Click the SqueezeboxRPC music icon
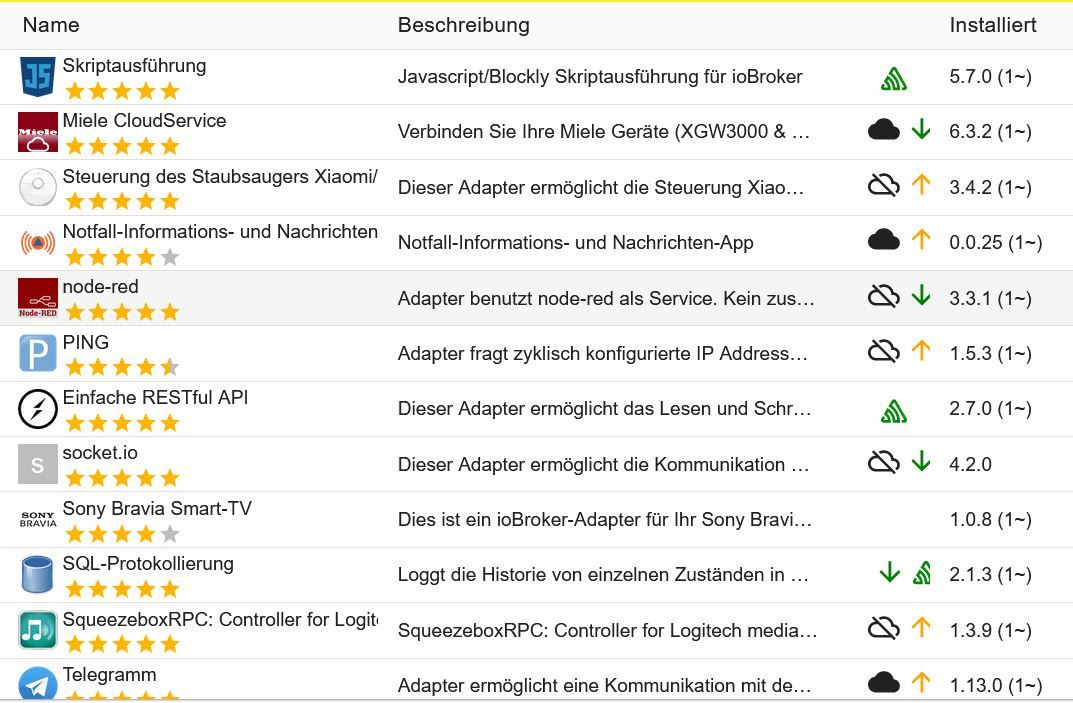The height and width of the screenshot is (703, 1073). click(38, 630)
